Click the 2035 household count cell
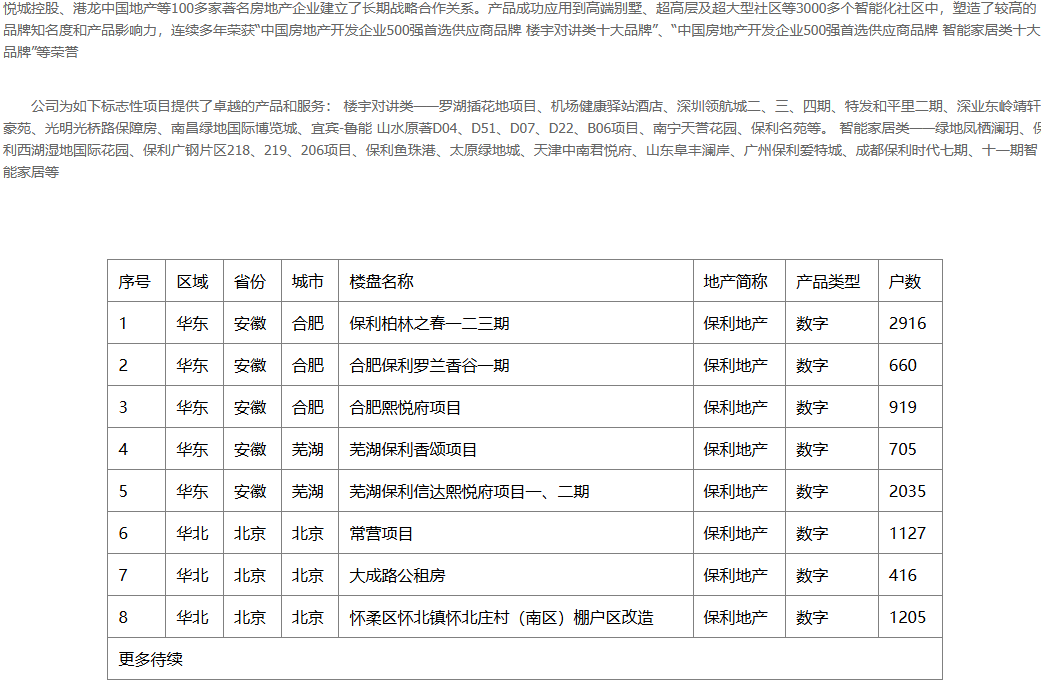The image size is (1041, 680). (x=908, y=492)
